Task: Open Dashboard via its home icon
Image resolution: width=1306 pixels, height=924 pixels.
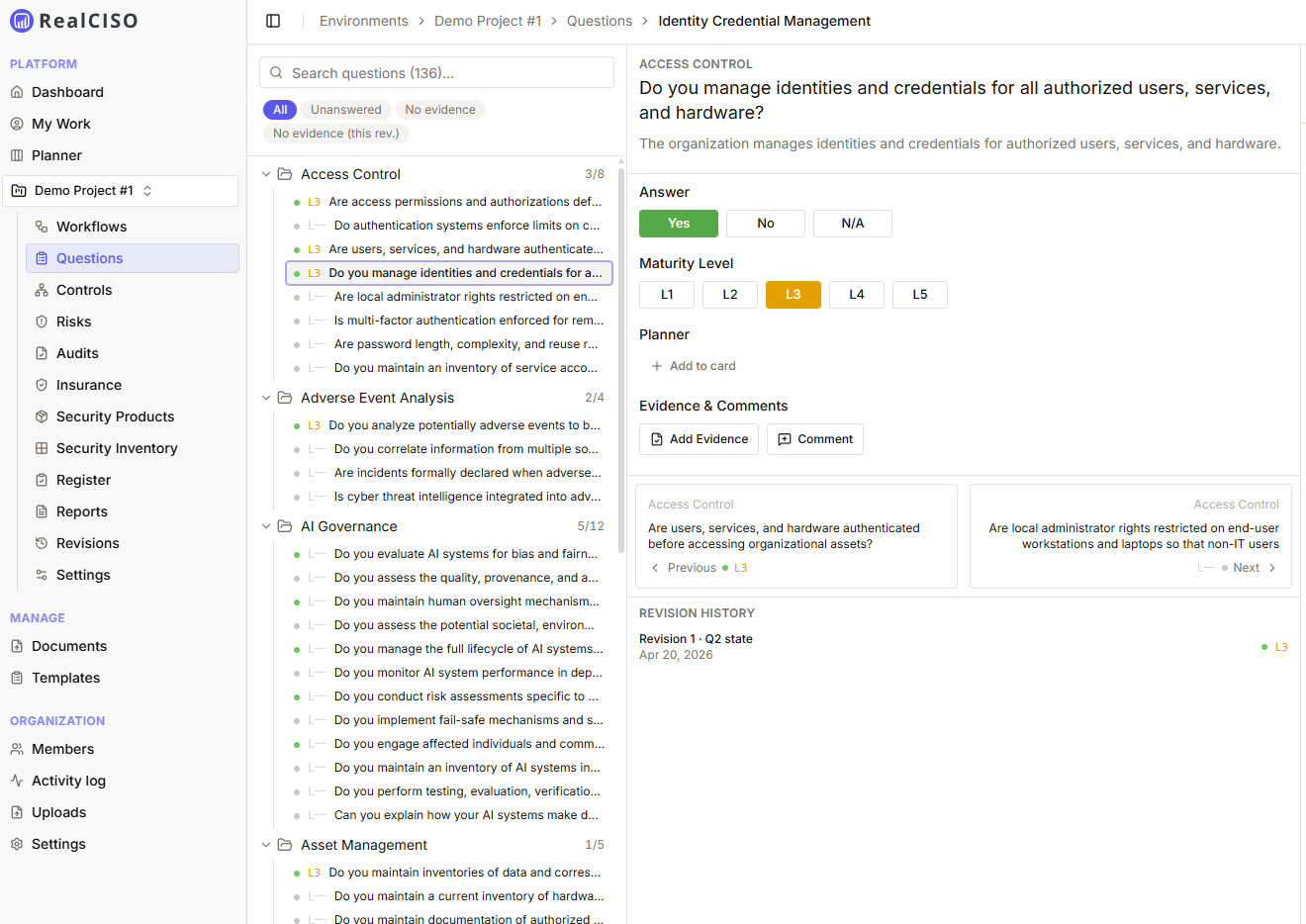Action: tap(17, 92)
